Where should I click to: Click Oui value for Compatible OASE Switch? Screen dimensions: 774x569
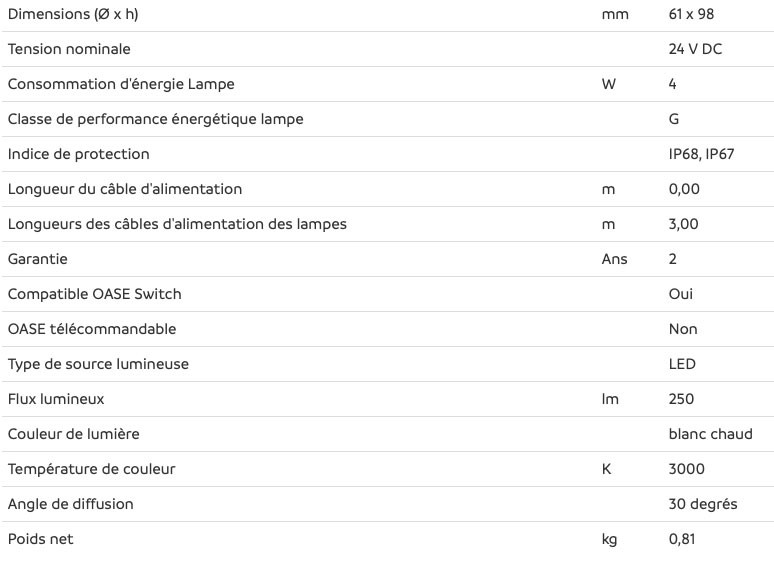click(x=681, y=294)
